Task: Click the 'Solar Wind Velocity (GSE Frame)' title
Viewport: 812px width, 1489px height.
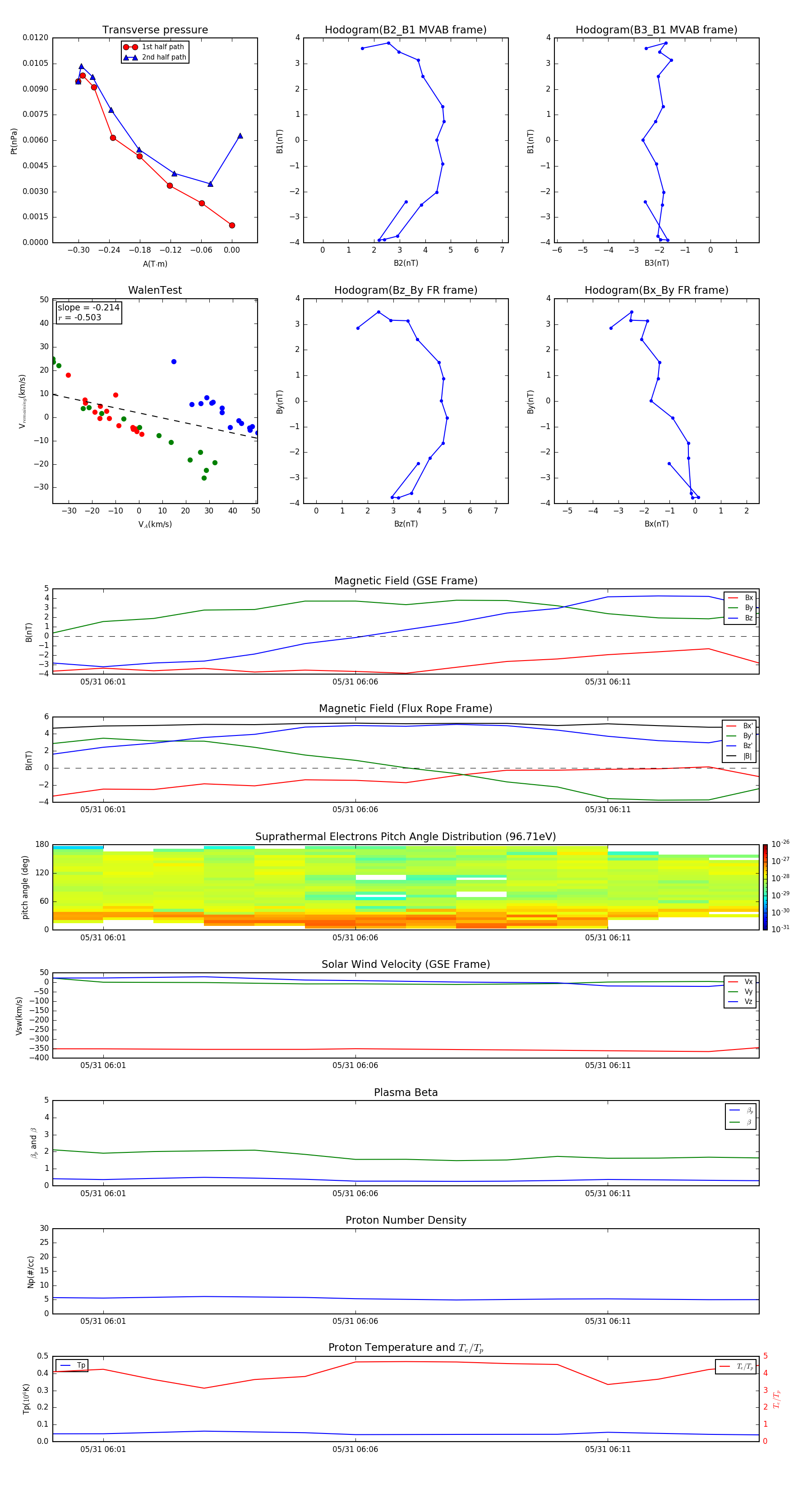Action: coord(406,965)
